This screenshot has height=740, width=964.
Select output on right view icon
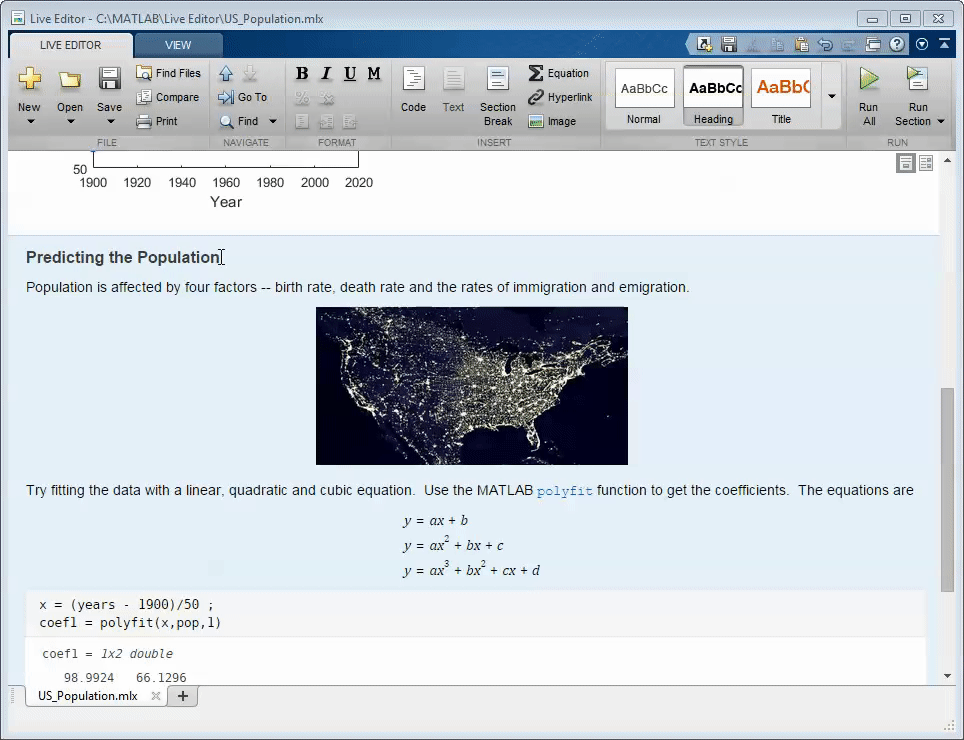point(925,163)
